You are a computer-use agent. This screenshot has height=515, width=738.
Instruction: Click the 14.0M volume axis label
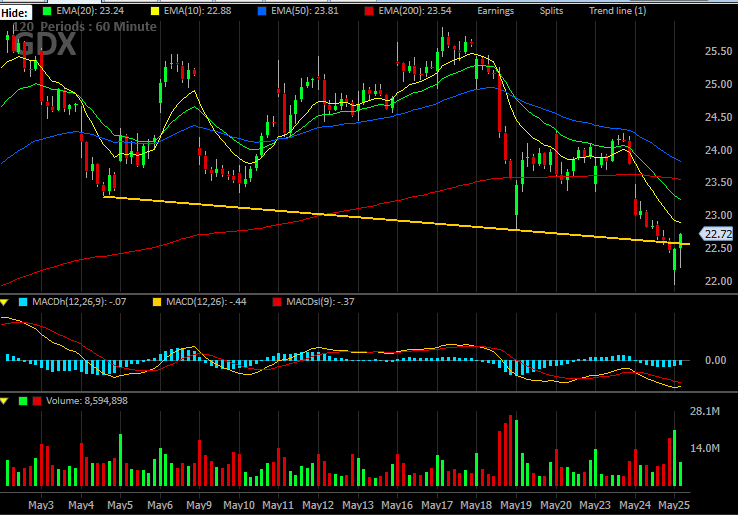click(705, 448)
